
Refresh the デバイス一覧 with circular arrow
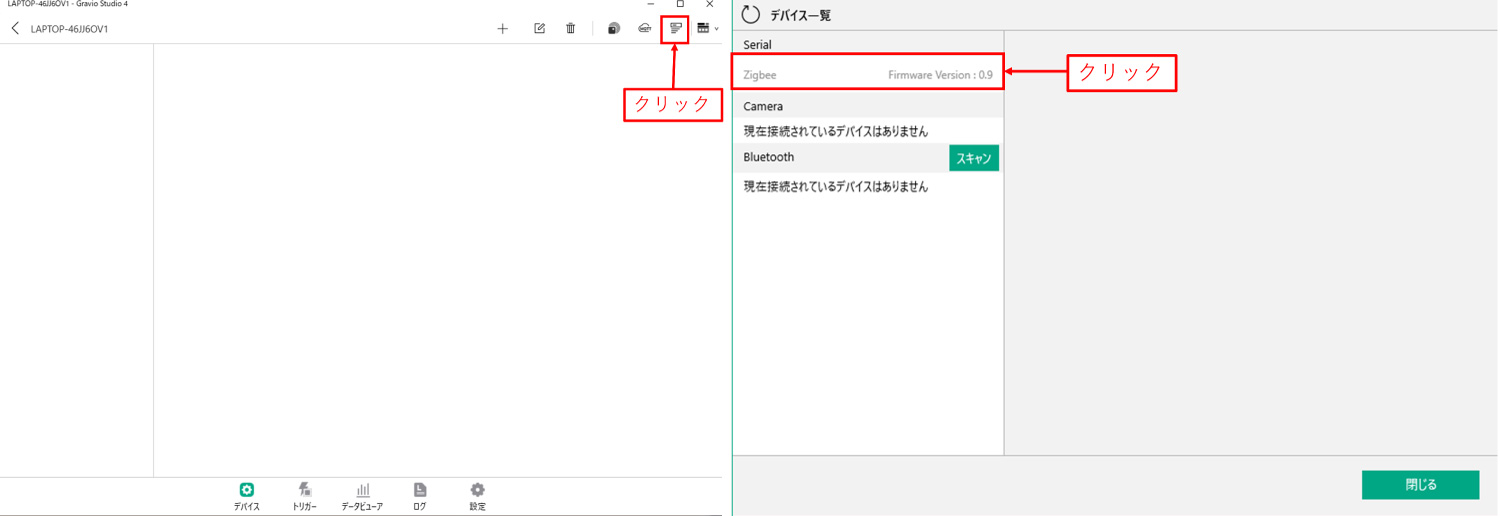pos(751,15)
